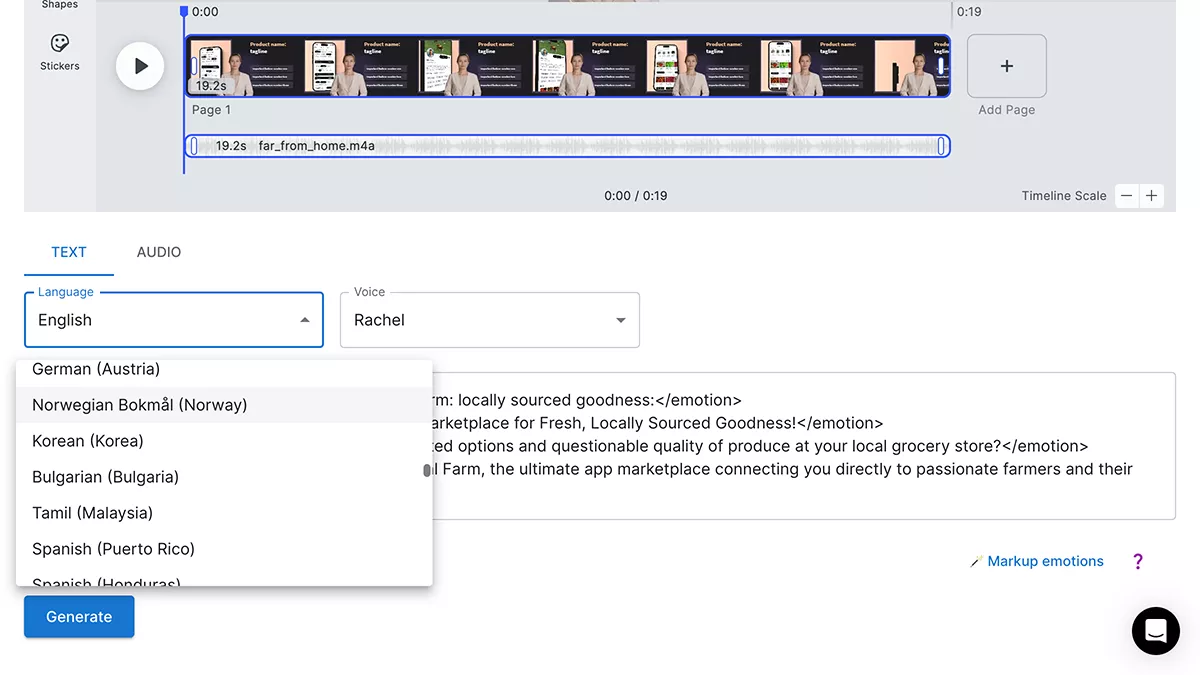Click the Markup emotions link

tap(1044, 561)
